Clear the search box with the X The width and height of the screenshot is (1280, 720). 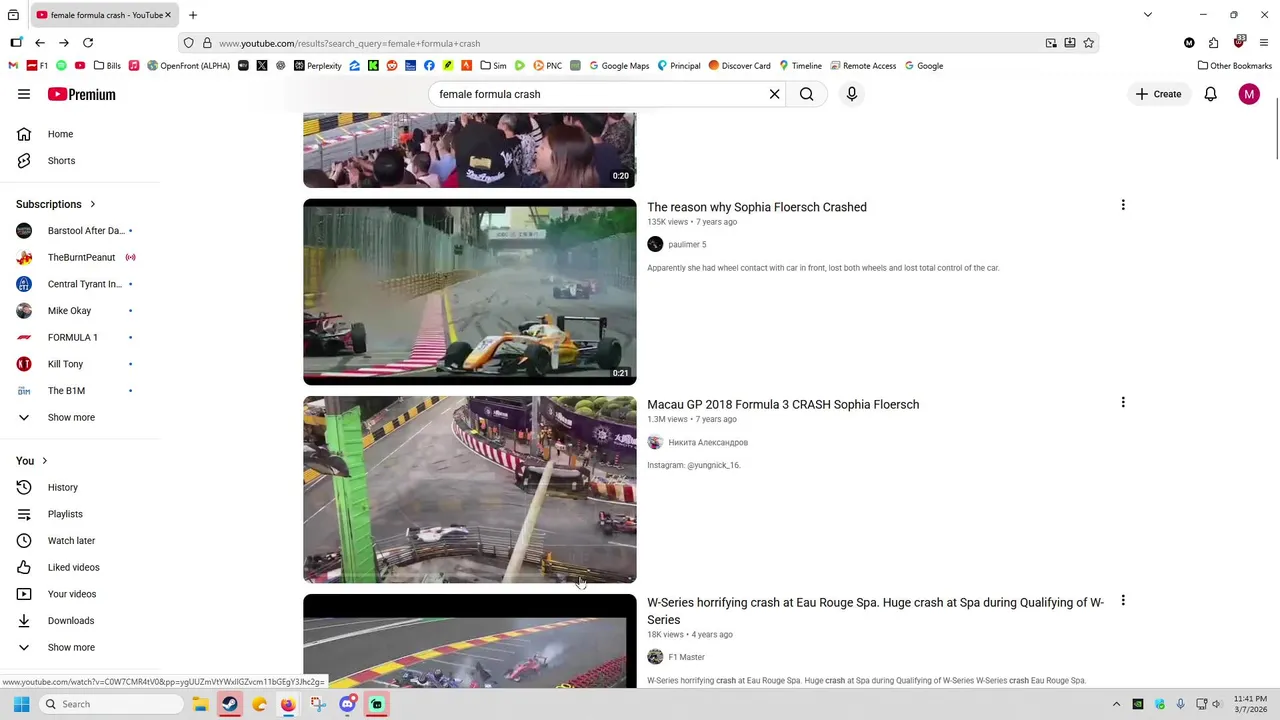point(774,94)
